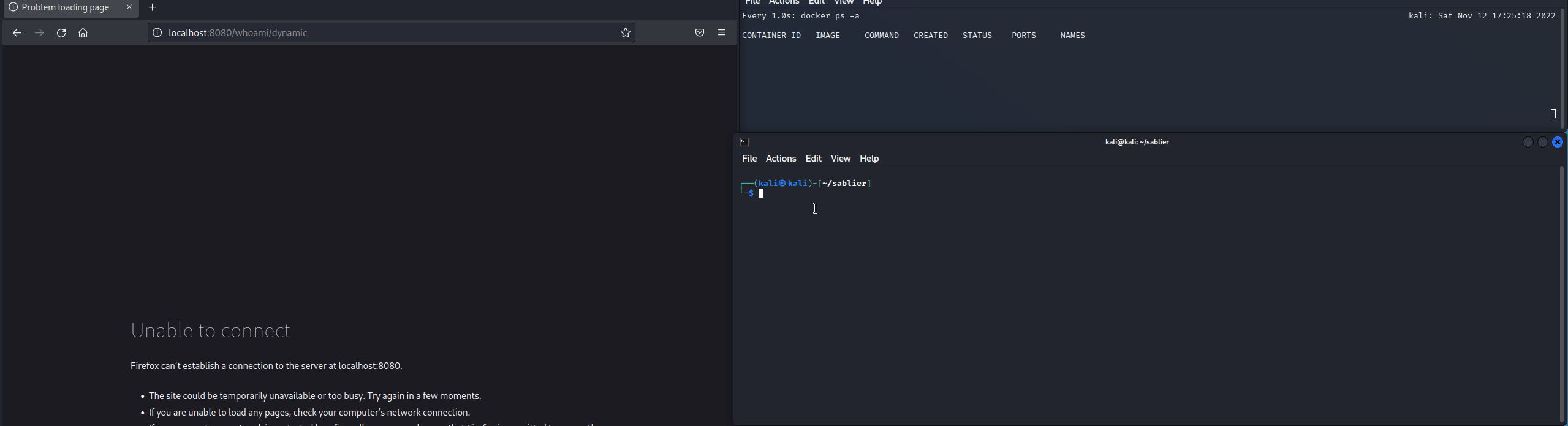Close the sablier terminal window

point(1558,142)
